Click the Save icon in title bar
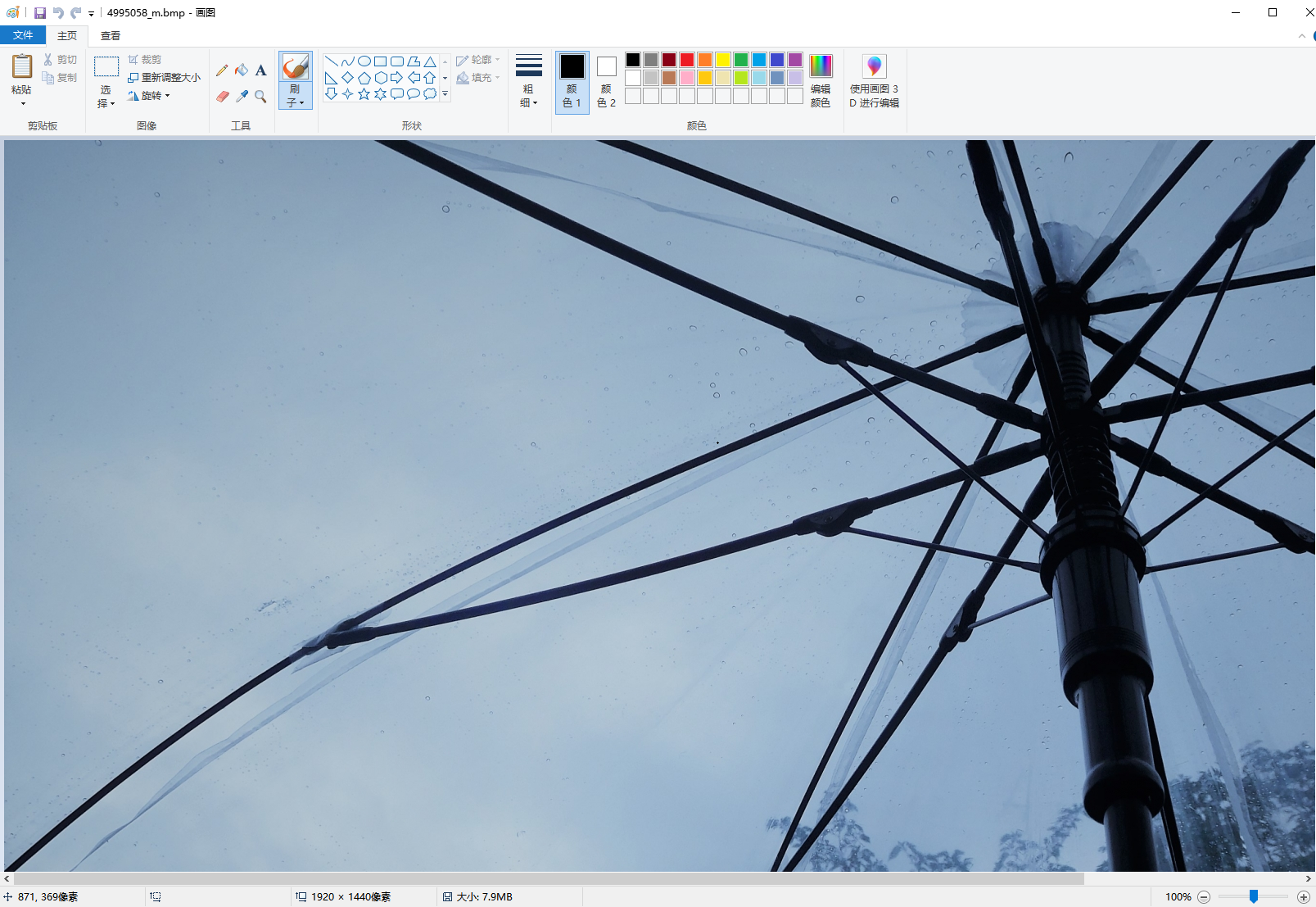1316x907 pixels. [39, 13]
